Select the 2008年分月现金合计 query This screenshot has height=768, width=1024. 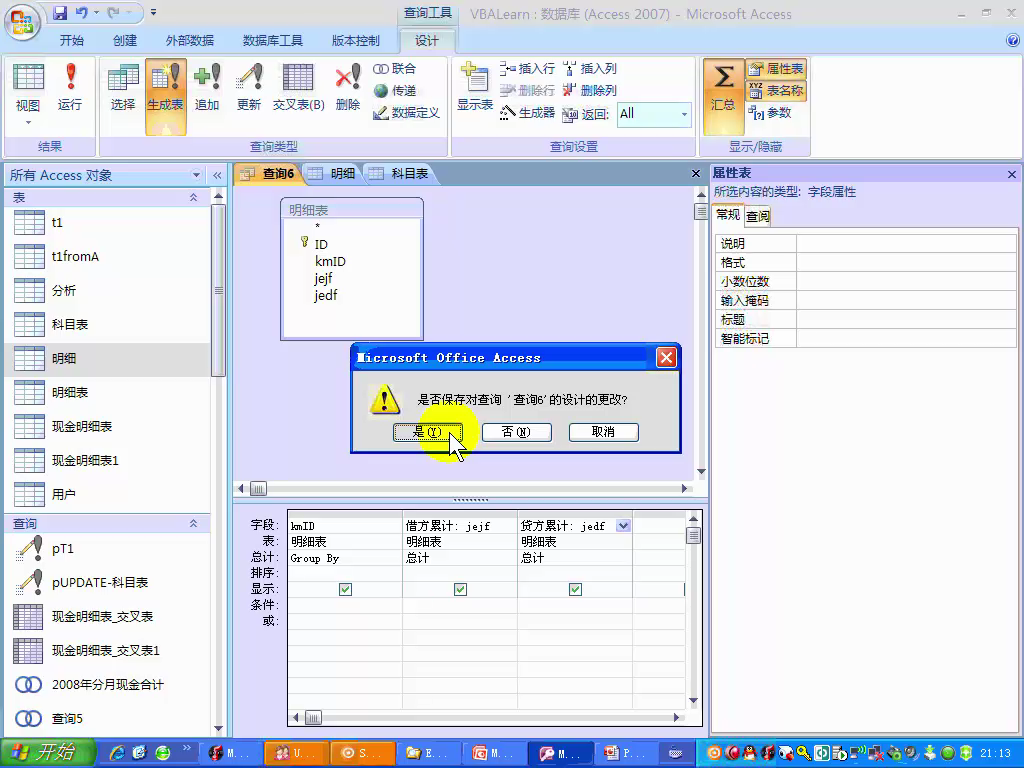click(x=108, y=684)
